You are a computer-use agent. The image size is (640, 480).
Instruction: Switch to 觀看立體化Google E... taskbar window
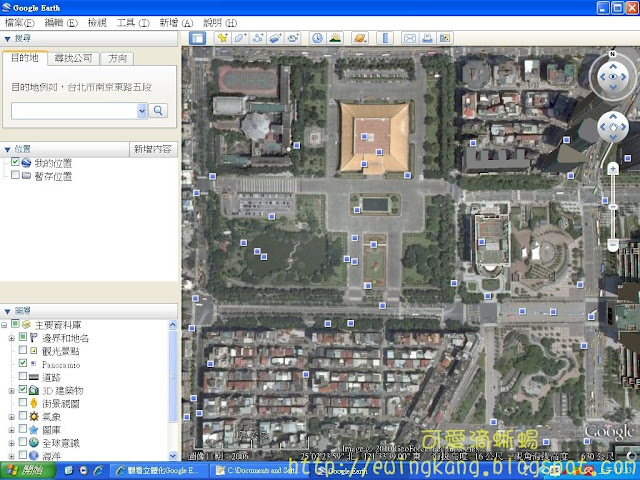coord(159,471)
